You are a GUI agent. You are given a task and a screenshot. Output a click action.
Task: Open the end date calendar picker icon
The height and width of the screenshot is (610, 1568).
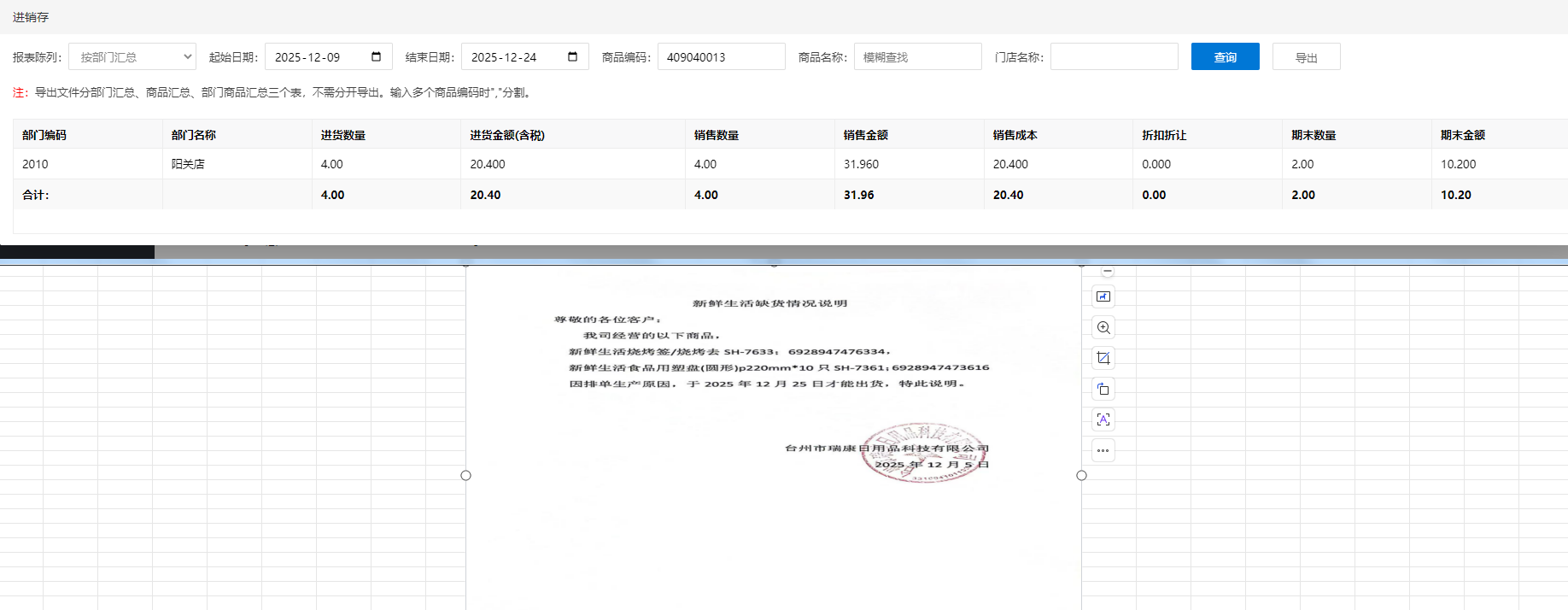(573, 57)
